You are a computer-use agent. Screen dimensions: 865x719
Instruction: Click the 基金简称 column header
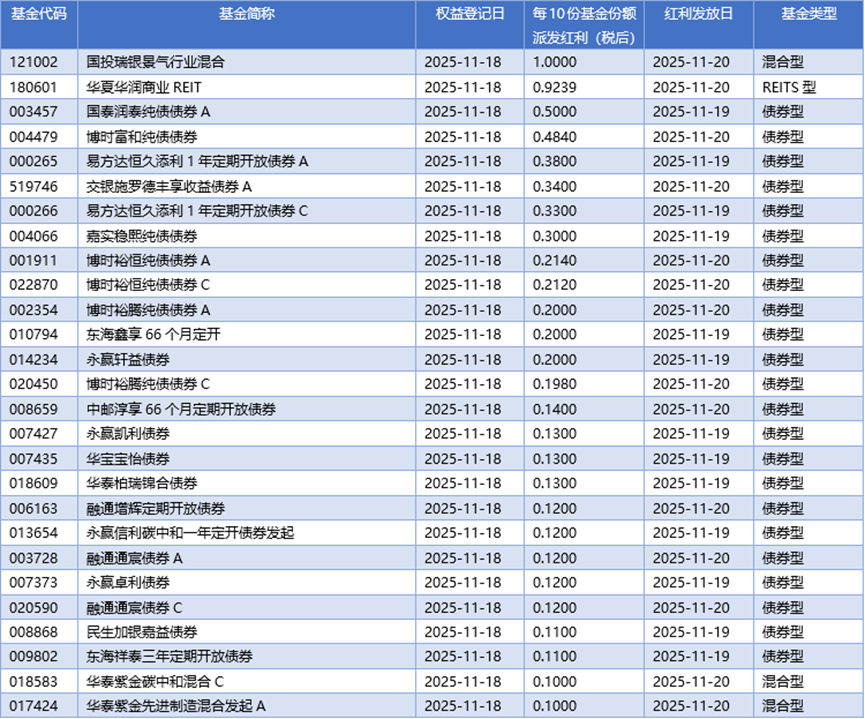click(246, 14)
